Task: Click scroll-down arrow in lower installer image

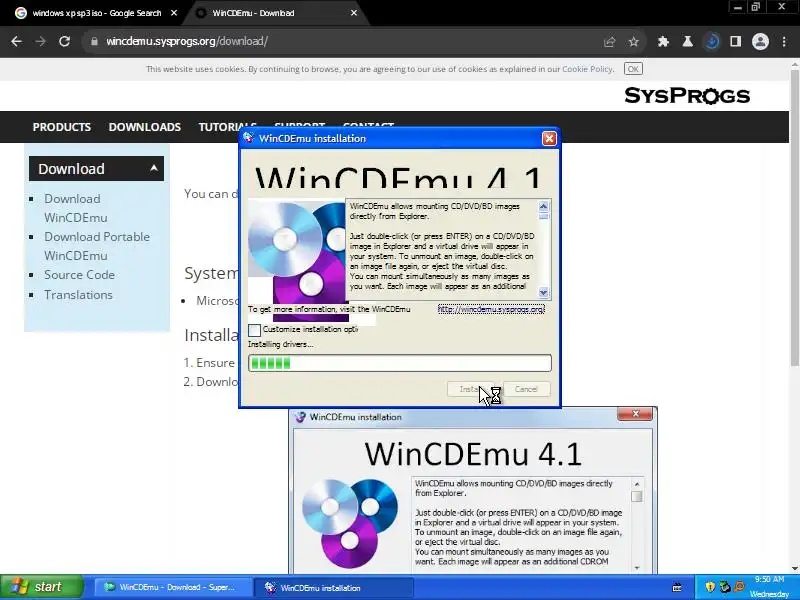Action: coord(637,568)
